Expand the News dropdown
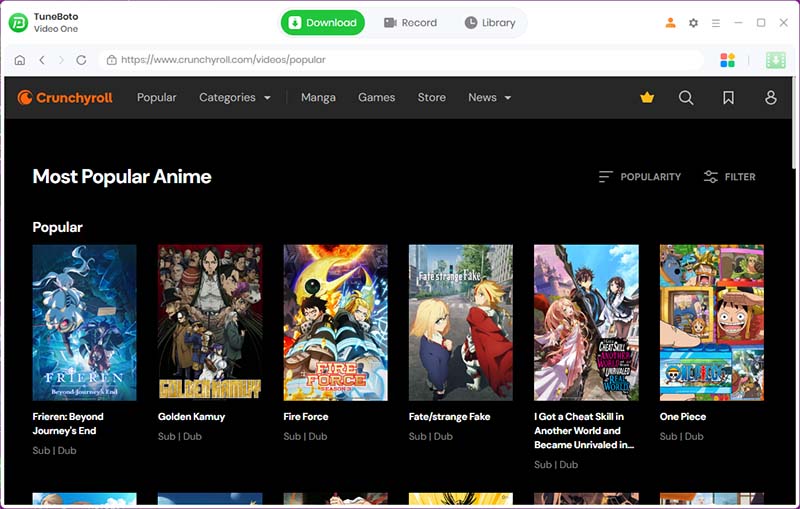Image resolution: width=800 pixels, height=509 pixels. coord(490,97)
